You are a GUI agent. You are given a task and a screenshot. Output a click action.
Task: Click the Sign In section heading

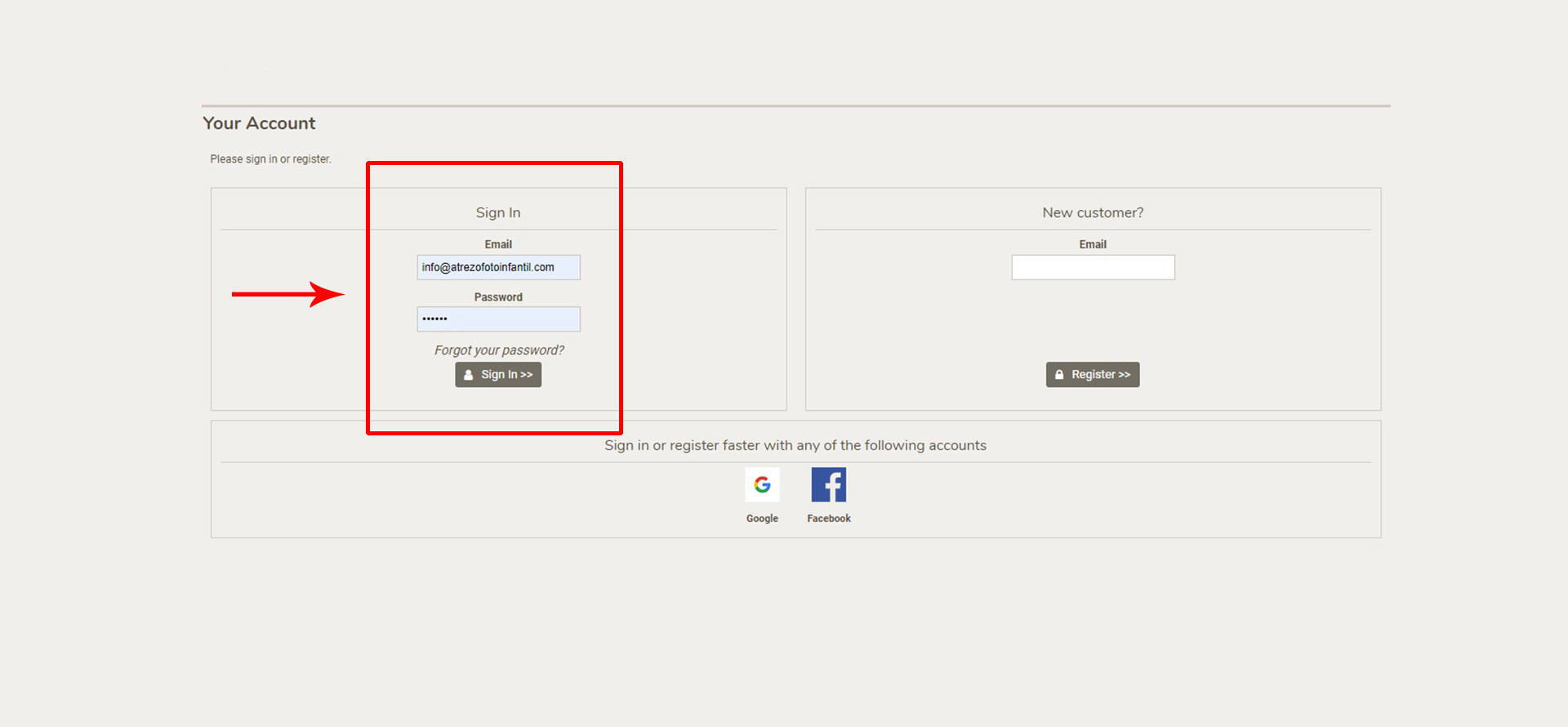498,212
